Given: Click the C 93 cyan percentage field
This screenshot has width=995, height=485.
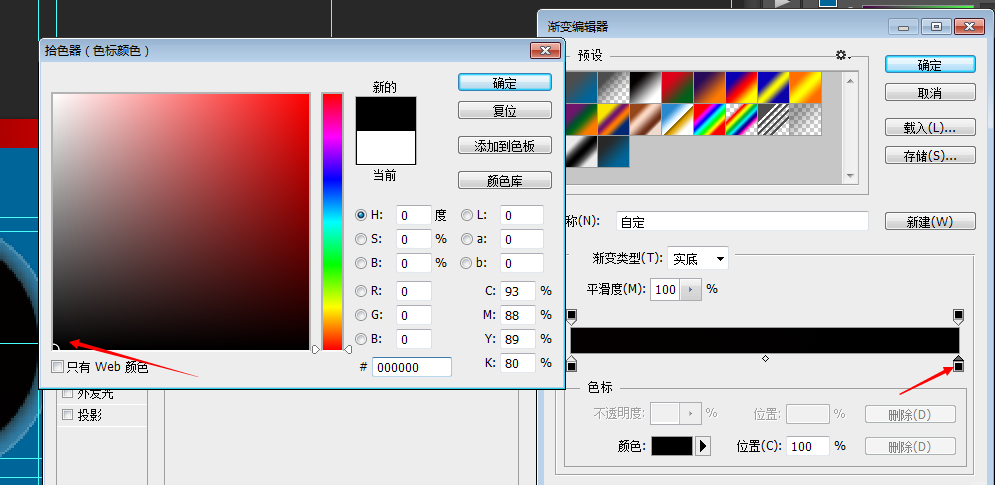Looking at the screenshot, I should [x=518, y=291].
